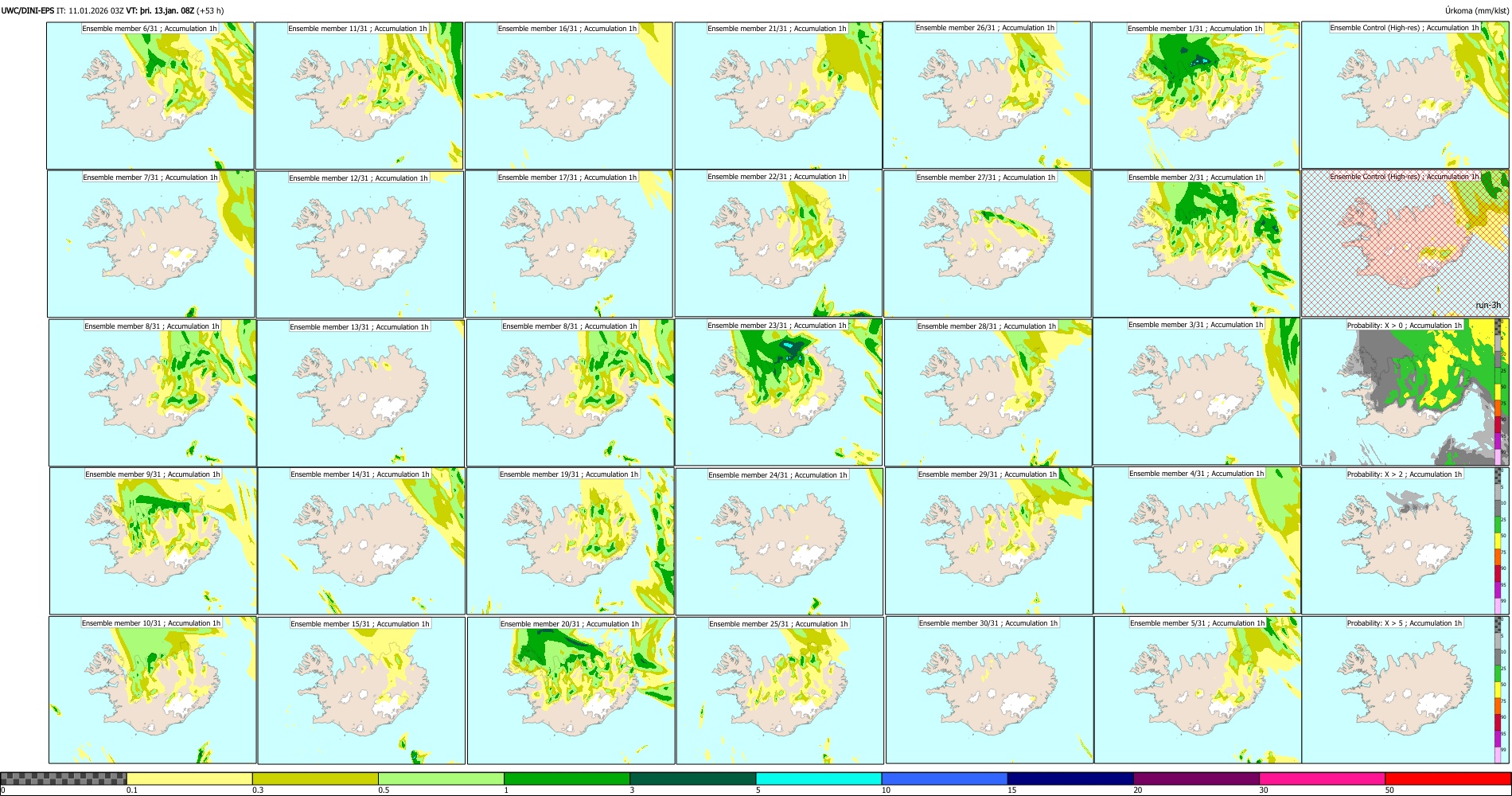Select the Ensemble member 23/31 precipitation map
Screen dimensions: 1512x796
pos(778,392)
